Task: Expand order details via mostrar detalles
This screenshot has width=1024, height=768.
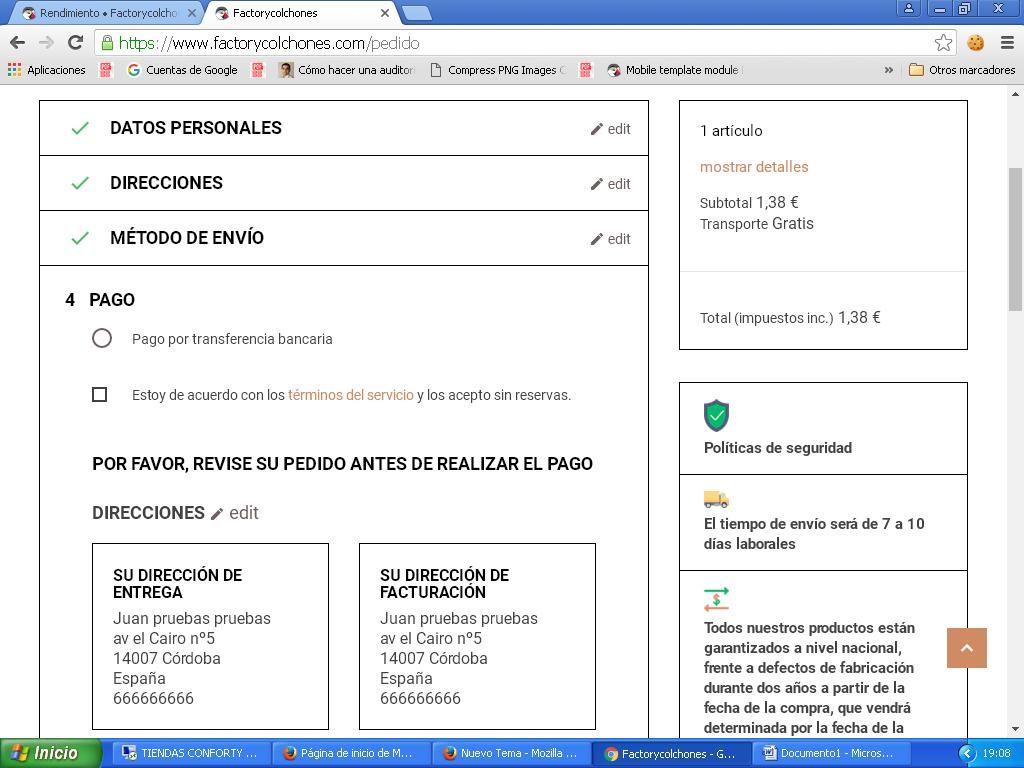Action: pos(754,167)
